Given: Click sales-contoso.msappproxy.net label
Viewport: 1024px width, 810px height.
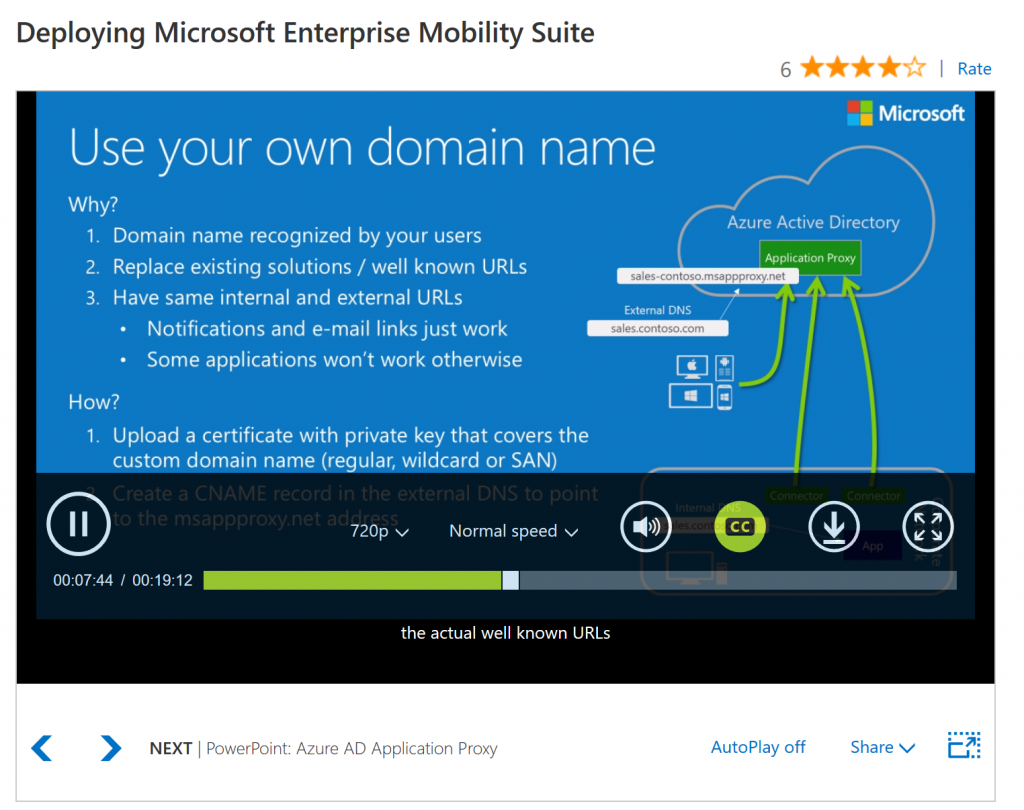Looking at the screenshot, I should click(707, 276).
